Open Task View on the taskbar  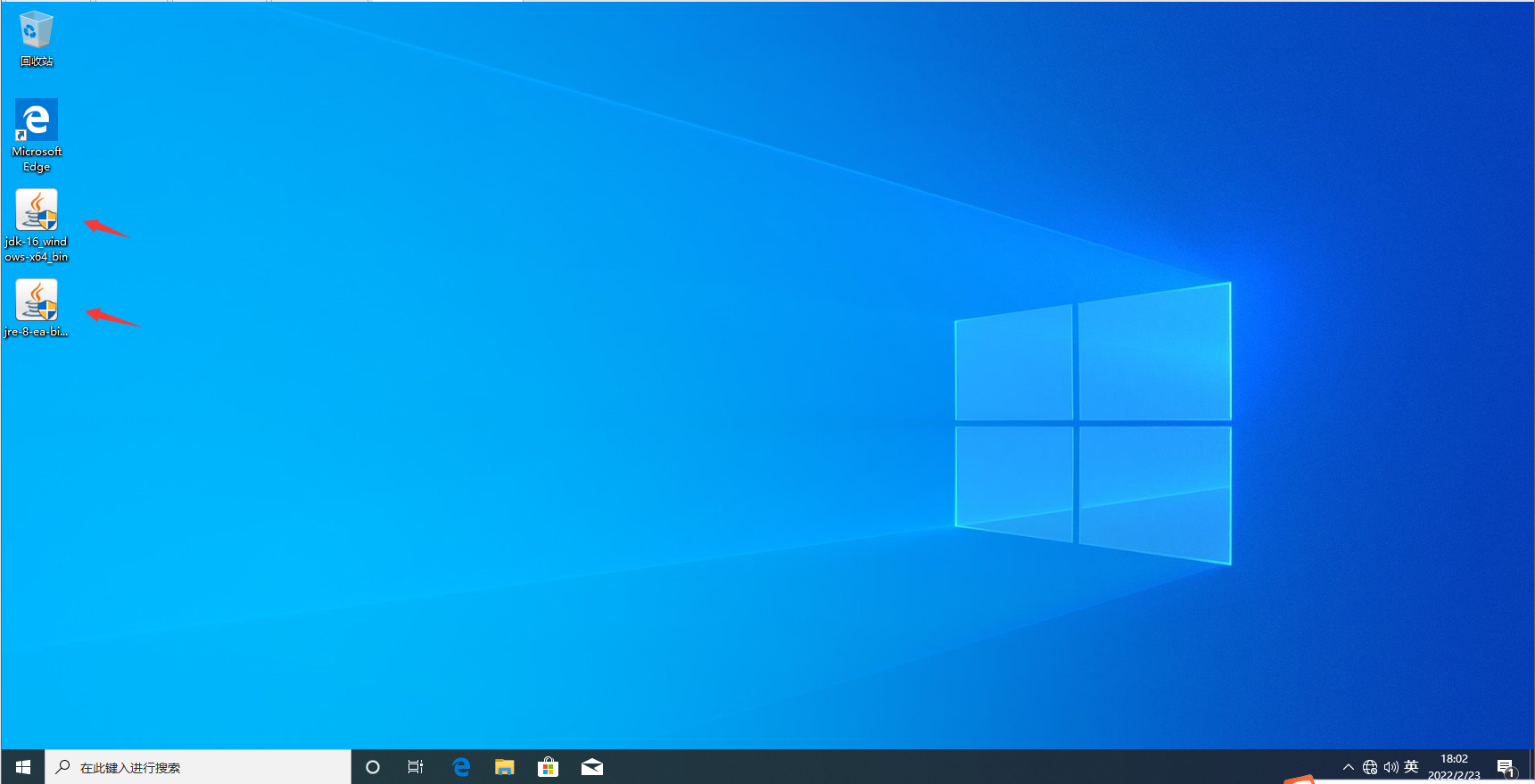click(x=416, y=767)
